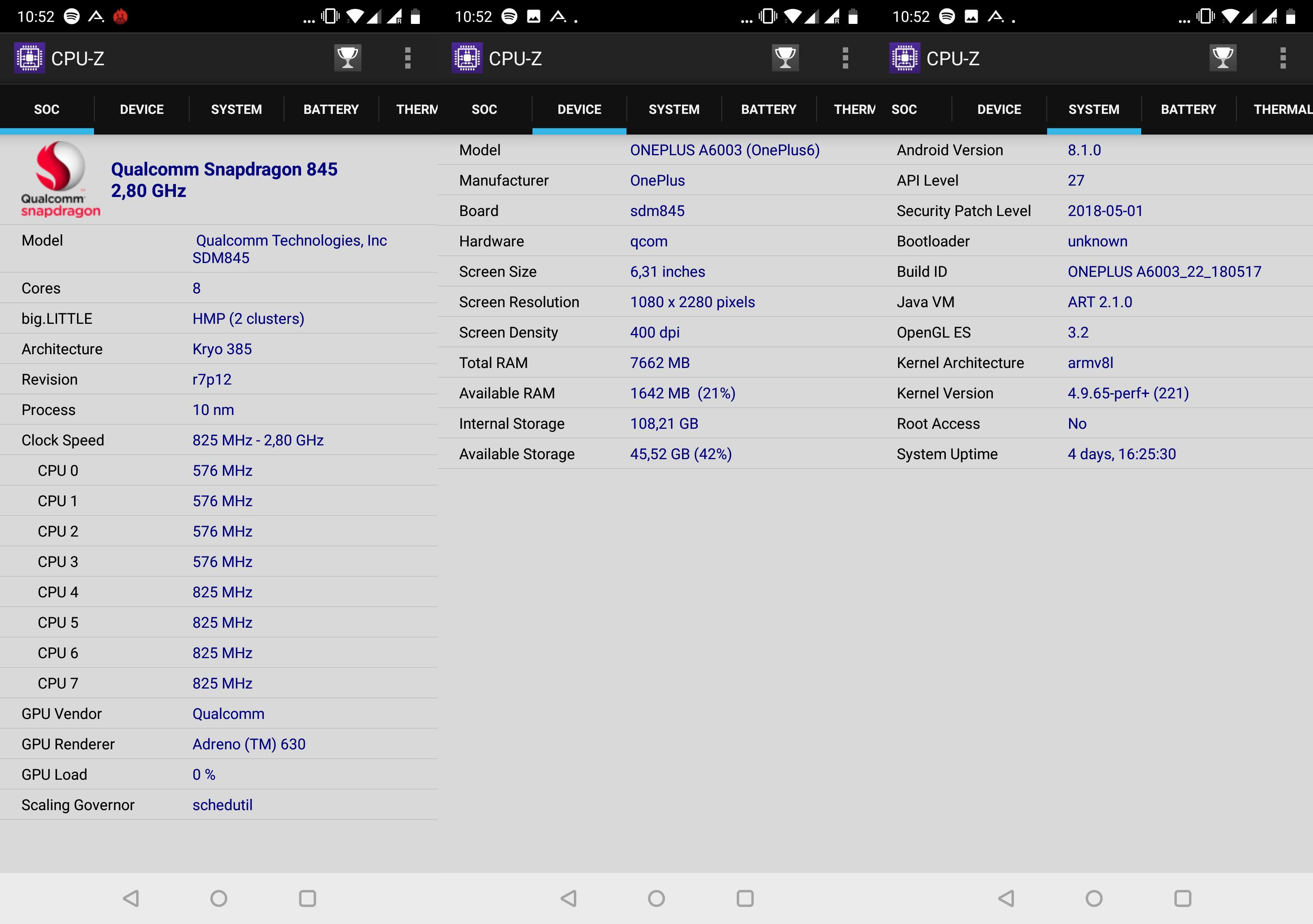Tap the HMP (2 clusters) value
This screenshot has height=924, width=1313.
pyautogui.click(x=248, y=319)
